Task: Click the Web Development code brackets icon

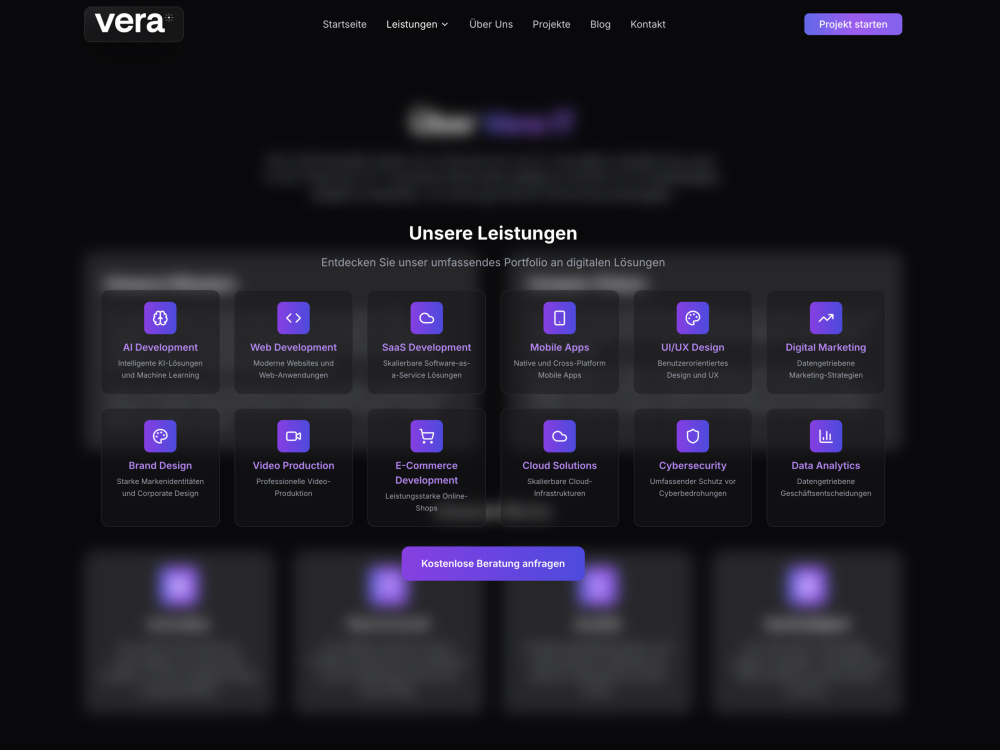Action: (293, 318)
